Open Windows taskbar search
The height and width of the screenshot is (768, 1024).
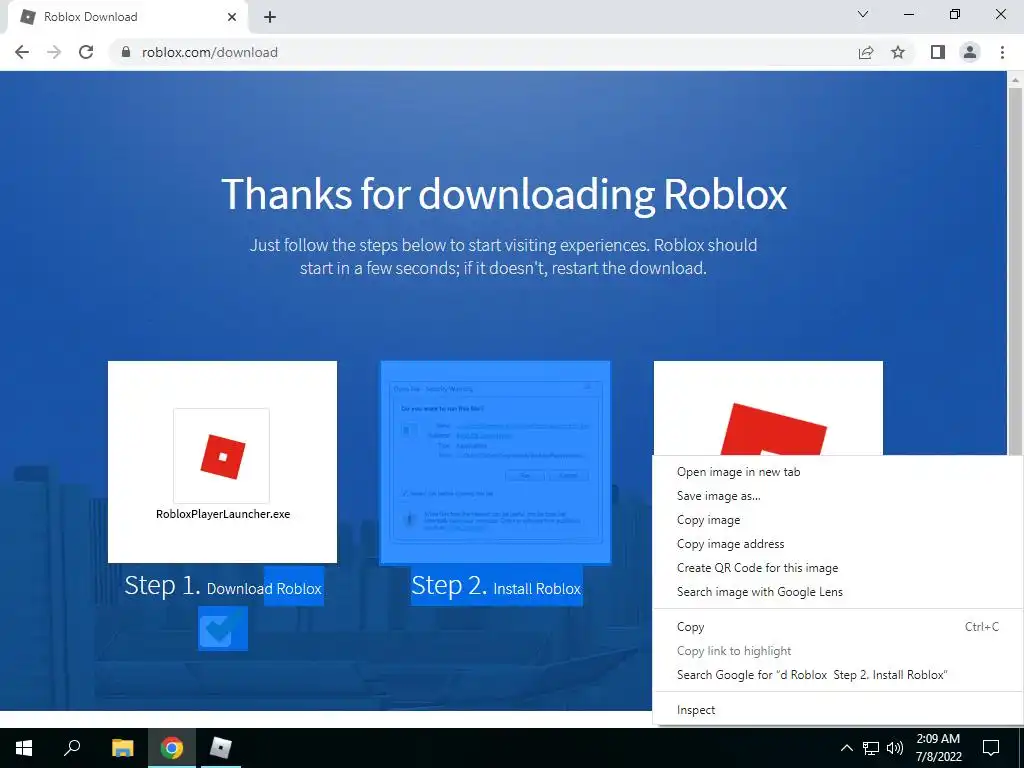pyautogui.click(x=72, y=748)
